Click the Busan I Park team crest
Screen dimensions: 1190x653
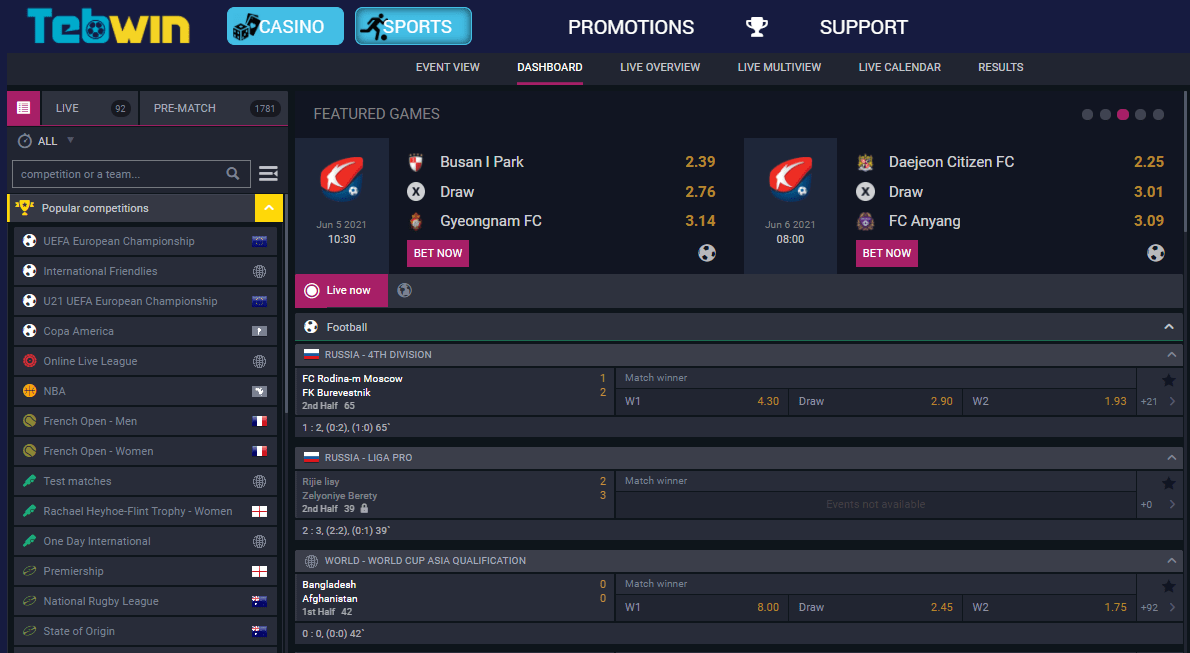tap(416, 162)
